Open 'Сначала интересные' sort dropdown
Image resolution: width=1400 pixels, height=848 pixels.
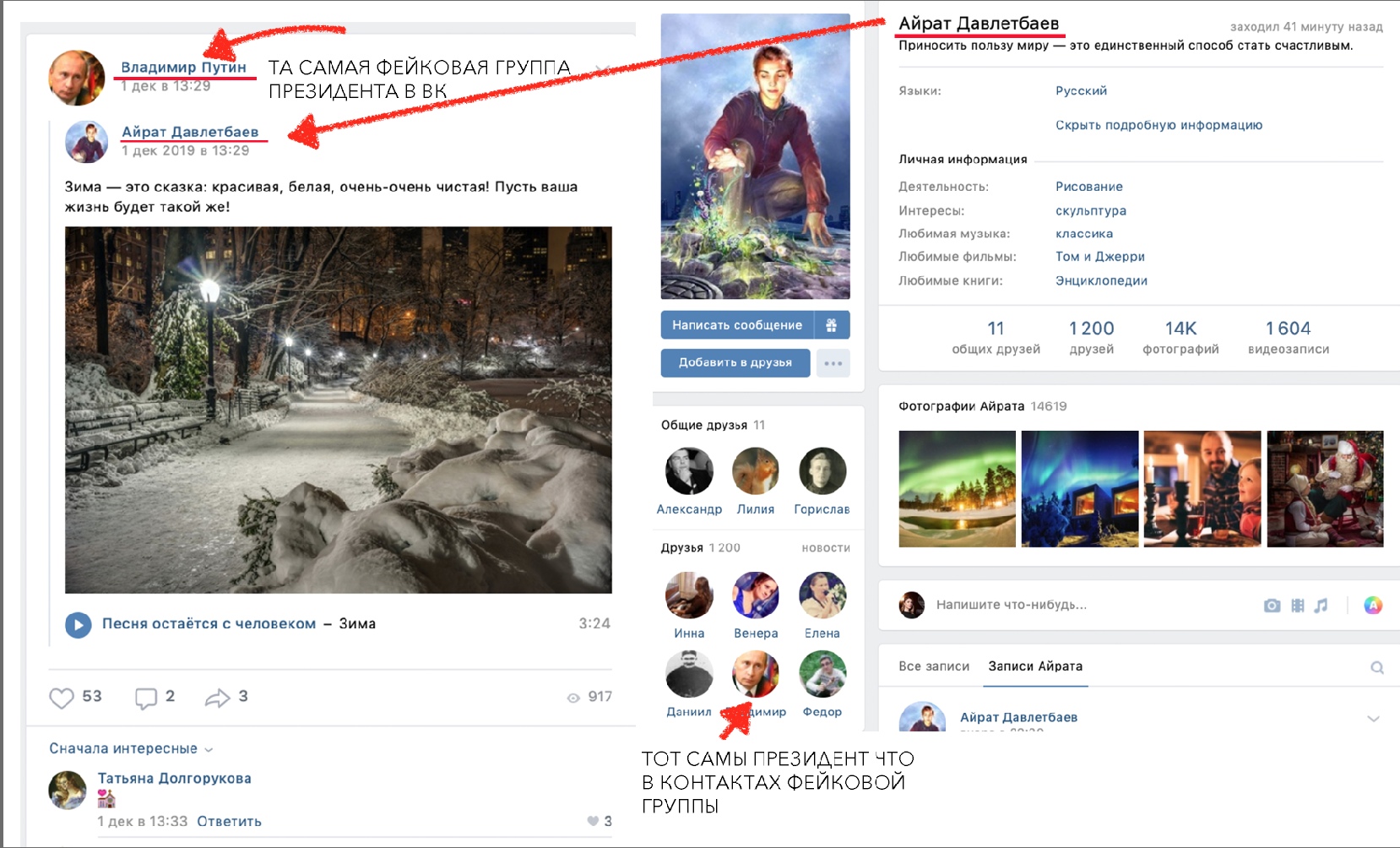coord(131,748)
